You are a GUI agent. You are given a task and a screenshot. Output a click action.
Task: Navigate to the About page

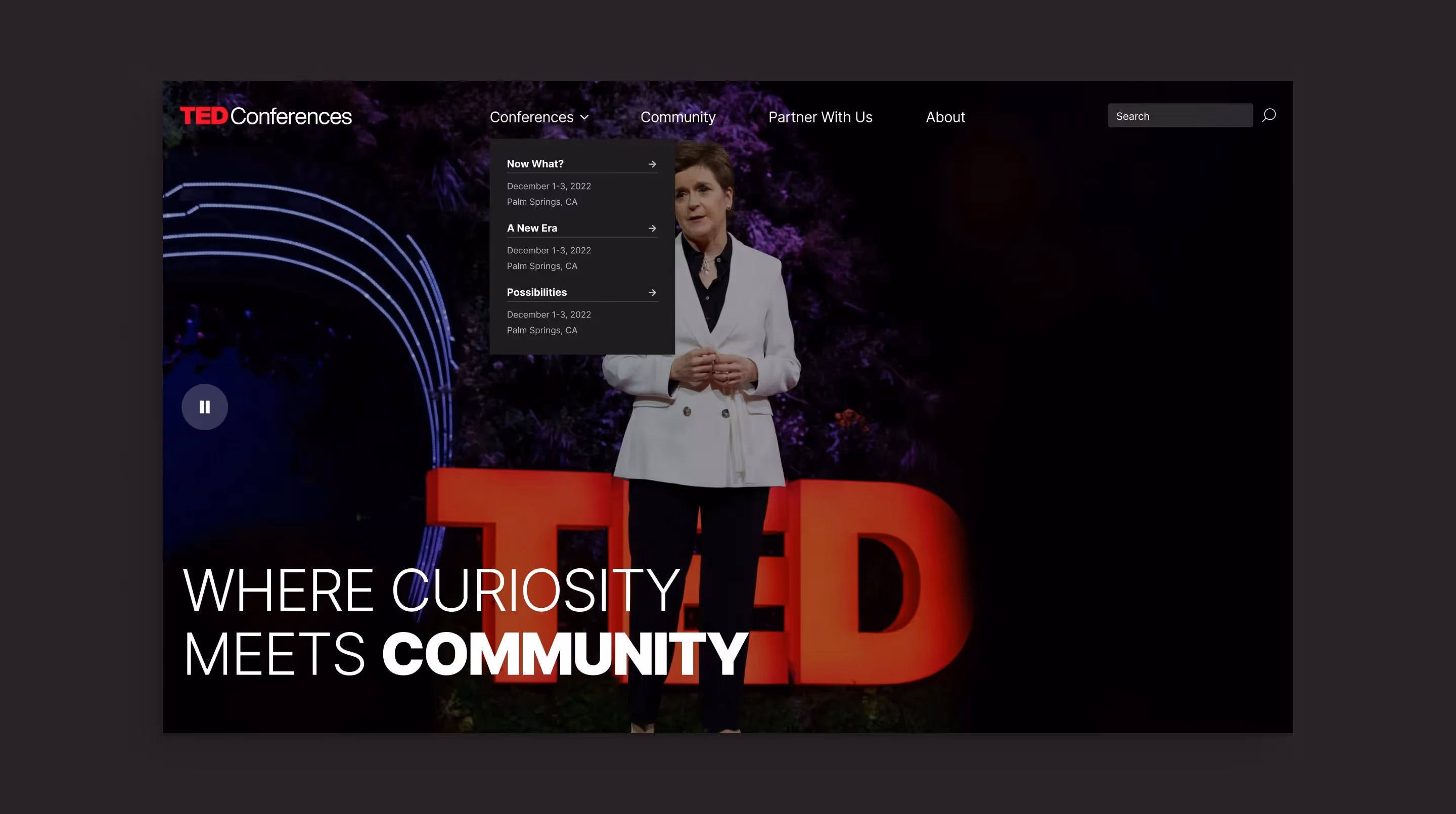pos(945,117)
